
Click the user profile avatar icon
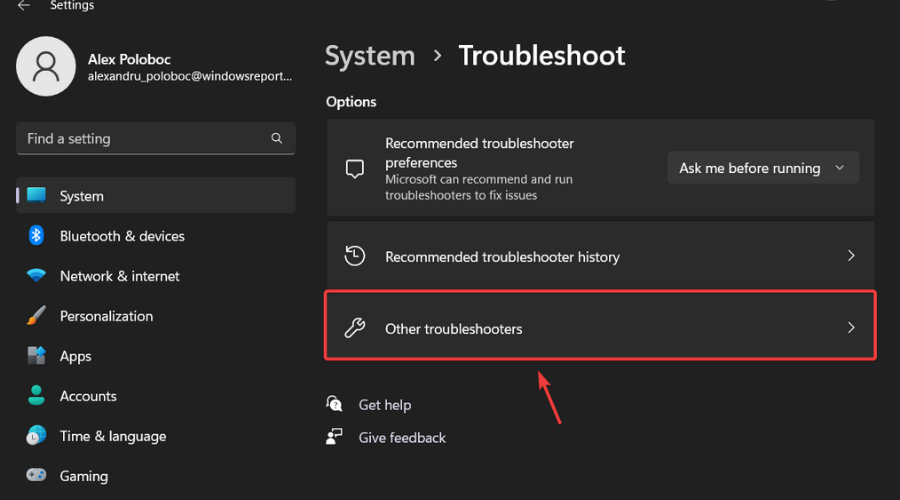(46, 66)
